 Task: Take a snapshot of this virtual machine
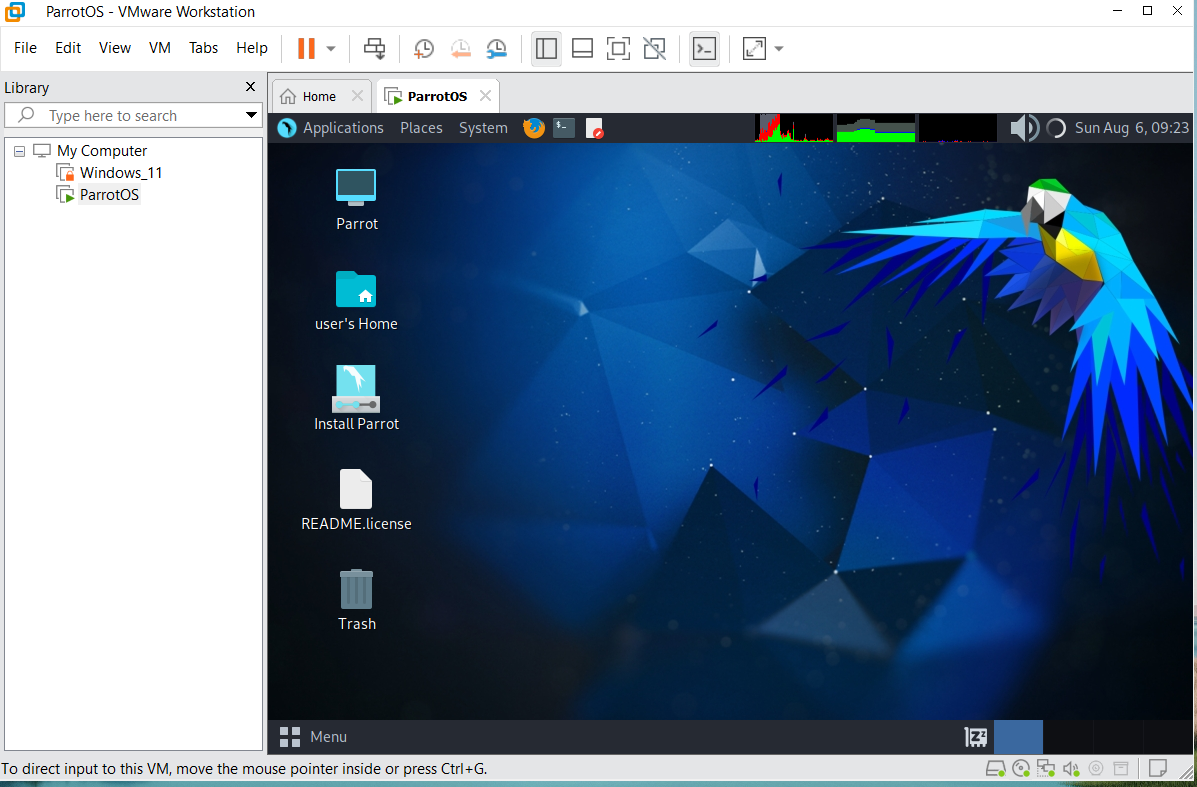[424, 48]
